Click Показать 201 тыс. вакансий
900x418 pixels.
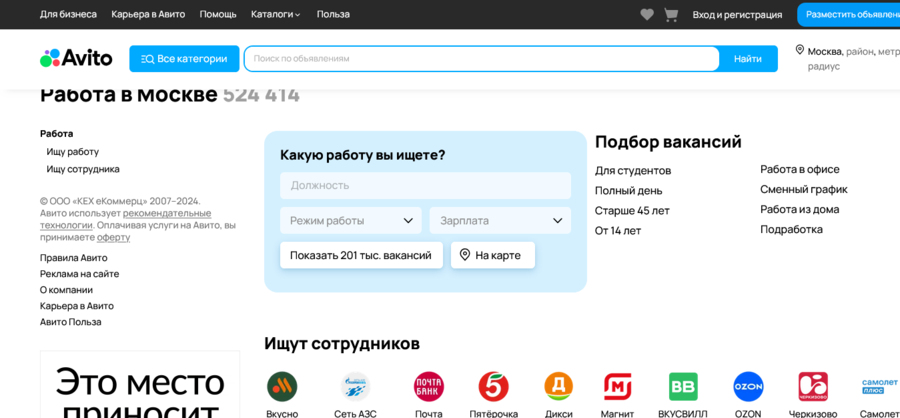click(x=361, y=256)
